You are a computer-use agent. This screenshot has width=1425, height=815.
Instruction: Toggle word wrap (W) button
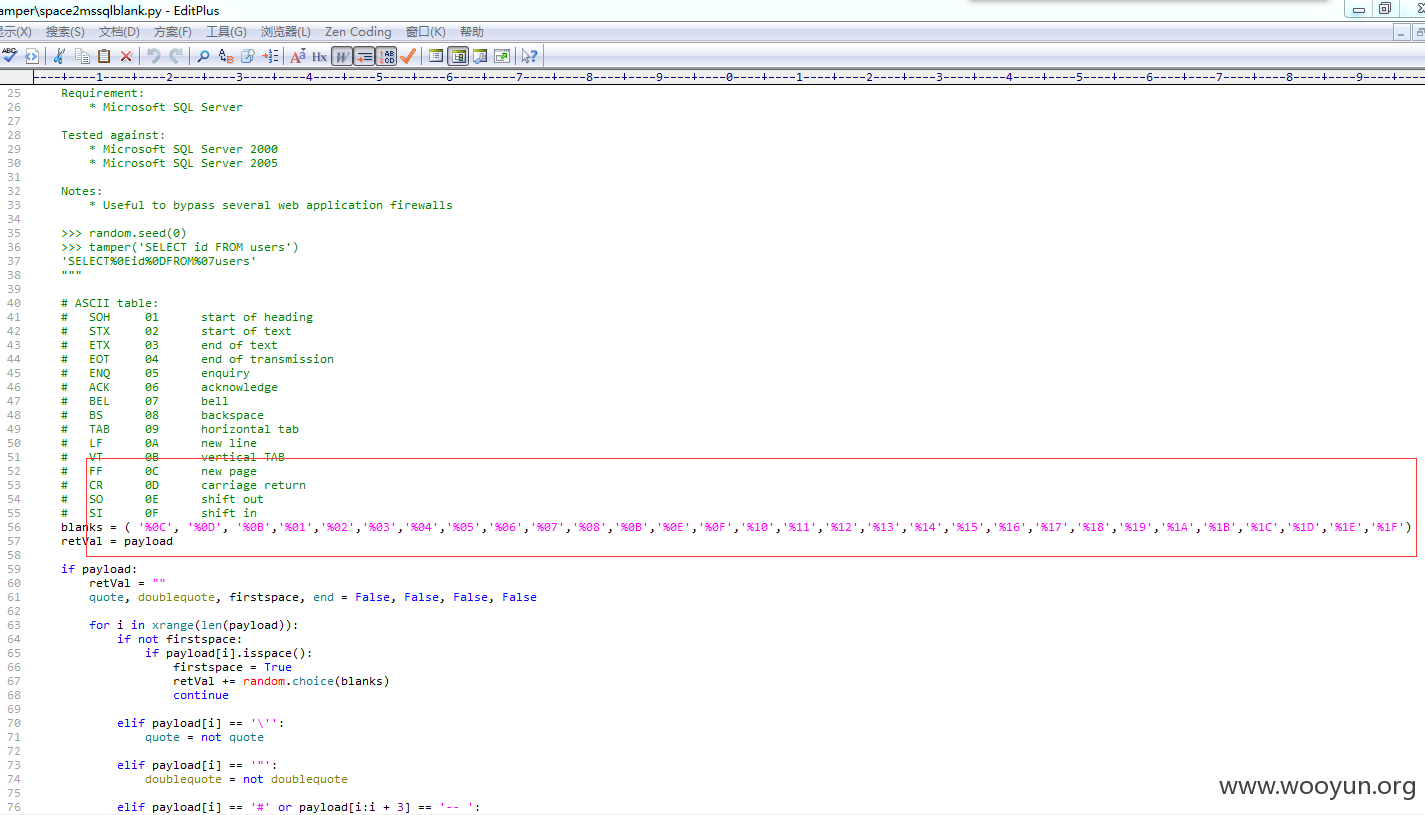coord(342,56)
